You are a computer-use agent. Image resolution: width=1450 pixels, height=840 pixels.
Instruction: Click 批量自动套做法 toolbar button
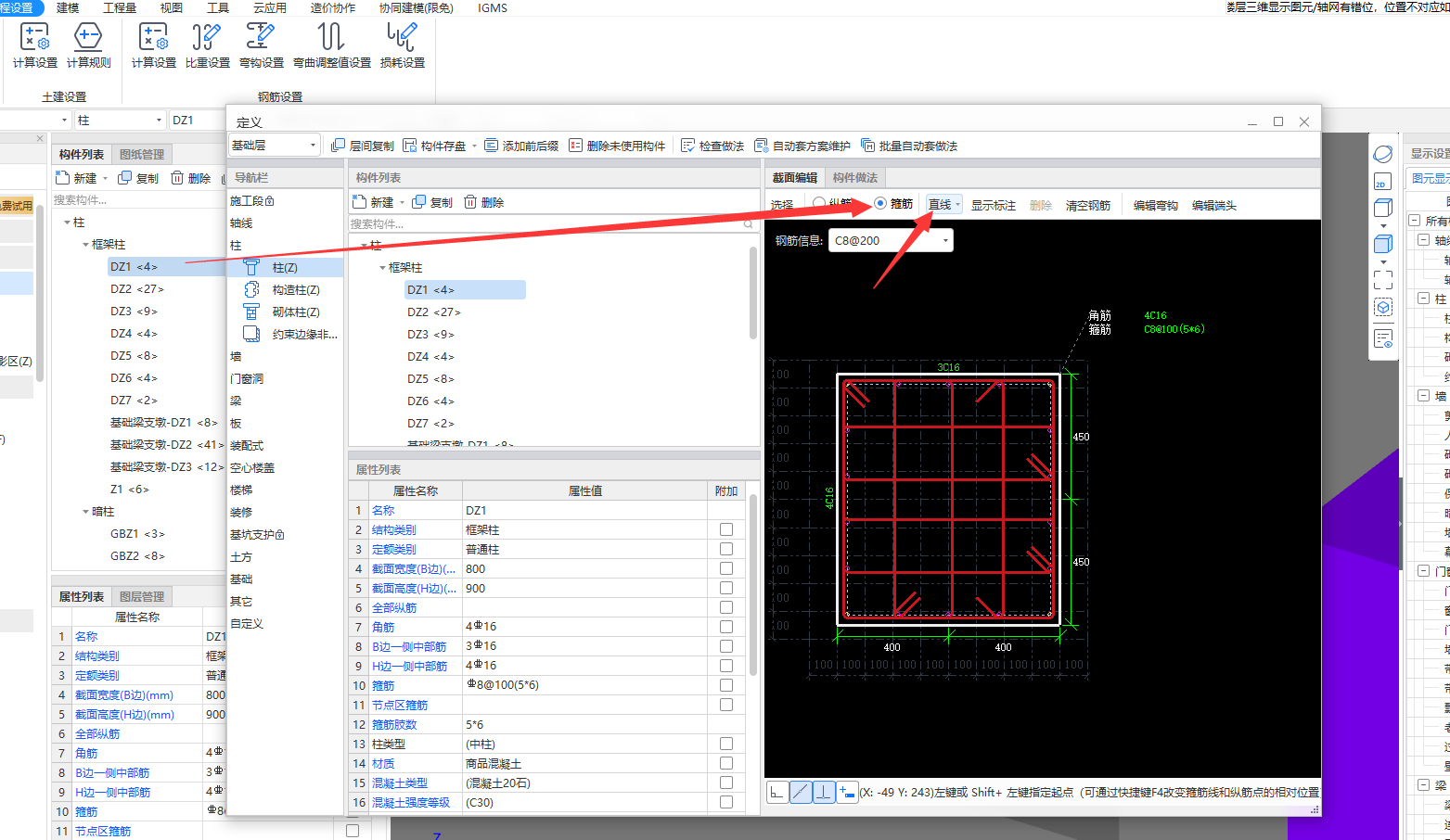[x=909, y=146]
